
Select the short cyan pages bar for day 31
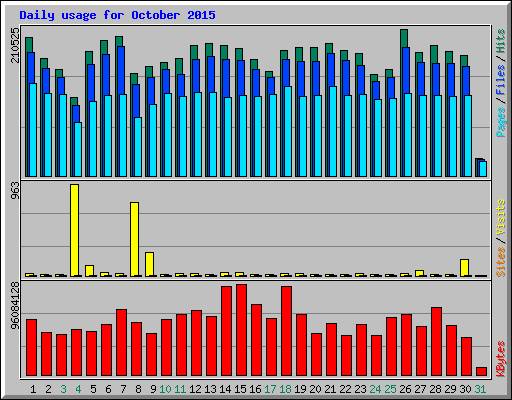pyautogui.click(x=483, y=169)
